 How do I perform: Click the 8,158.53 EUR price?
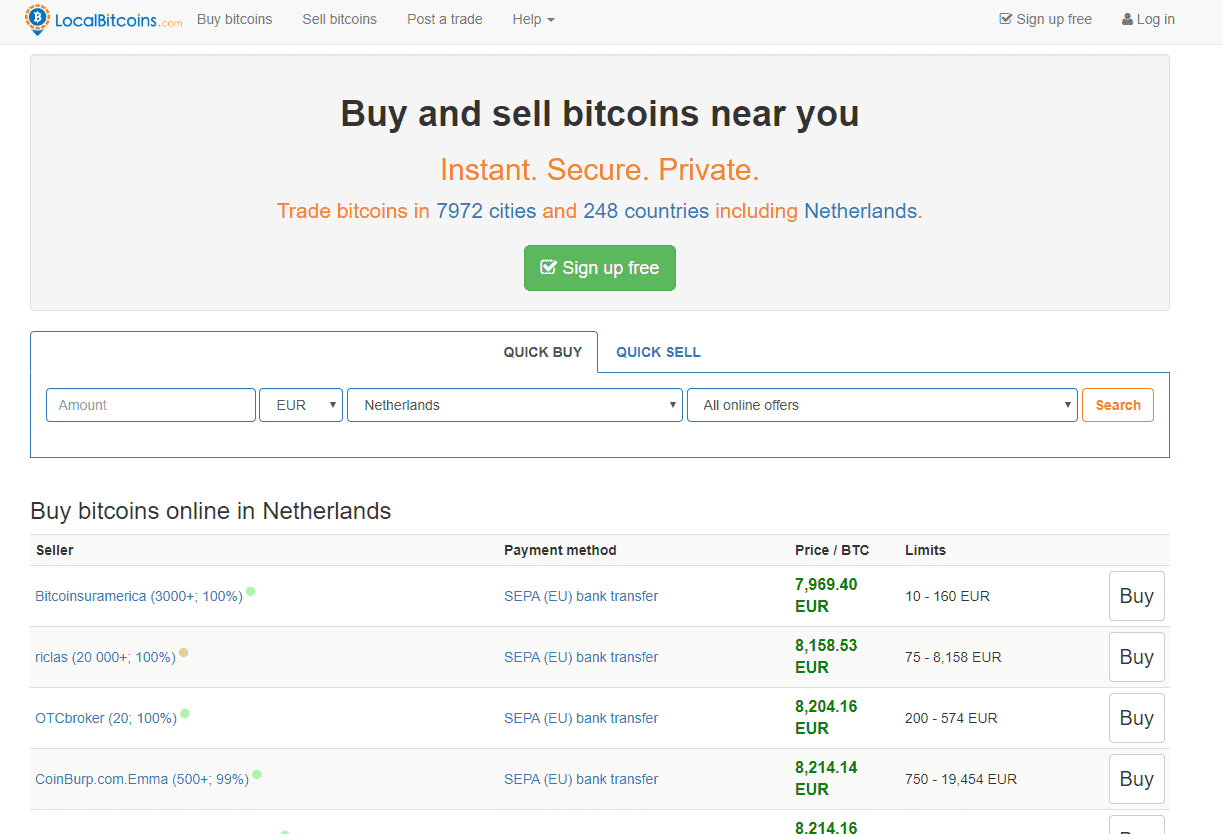pos(826,656)
